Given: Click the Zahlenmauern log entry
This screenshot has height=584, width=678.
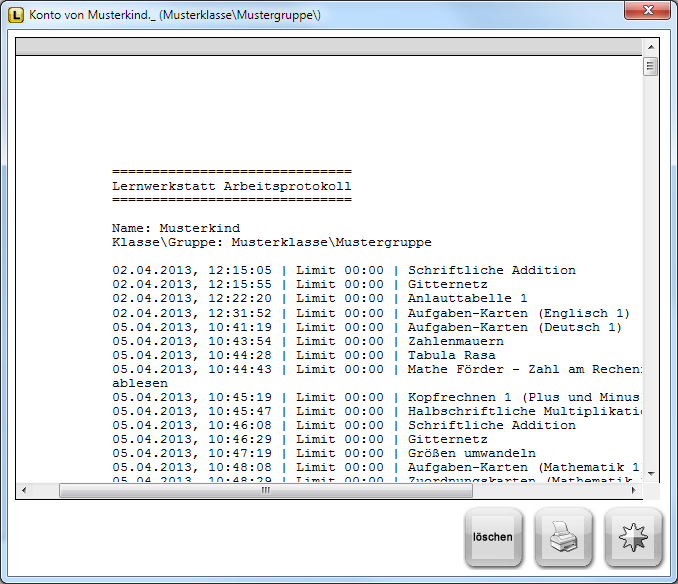Looking at the screenshot, I should point(455,341).
